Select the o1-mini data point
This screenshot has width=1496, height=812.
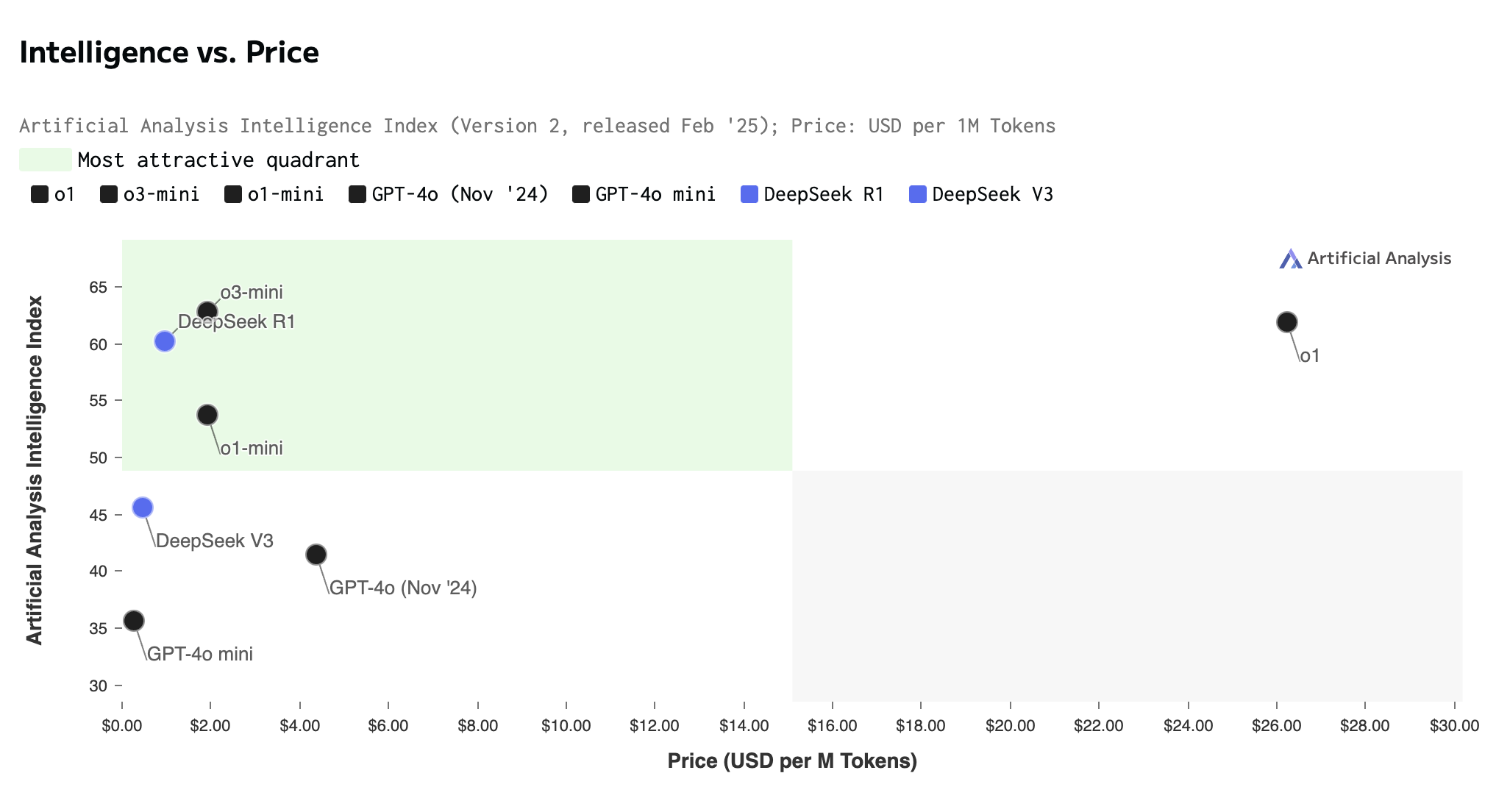point(207,415)
